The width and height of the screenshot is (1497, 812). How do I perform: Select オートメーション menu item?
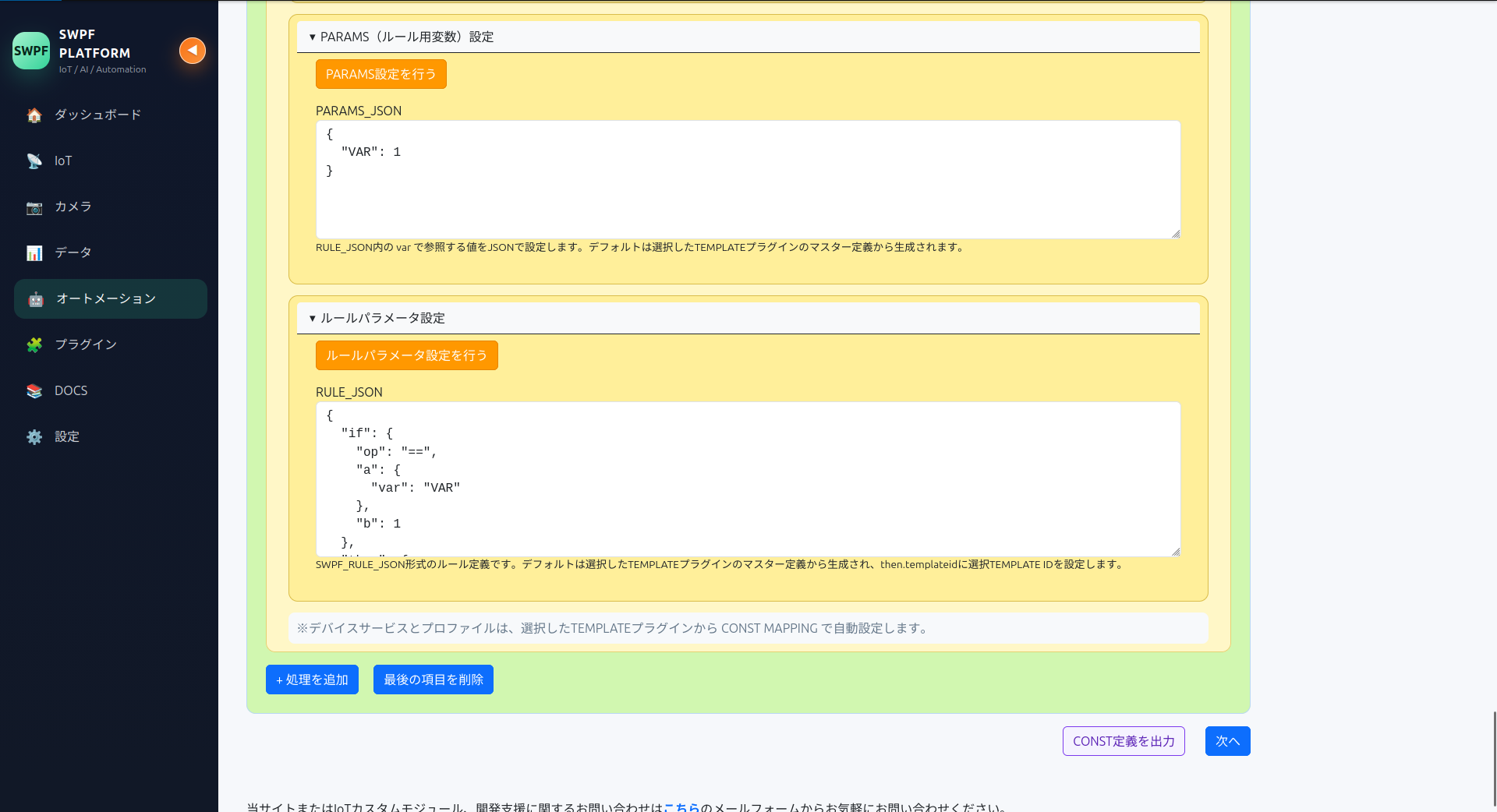[x=111, y=298]
